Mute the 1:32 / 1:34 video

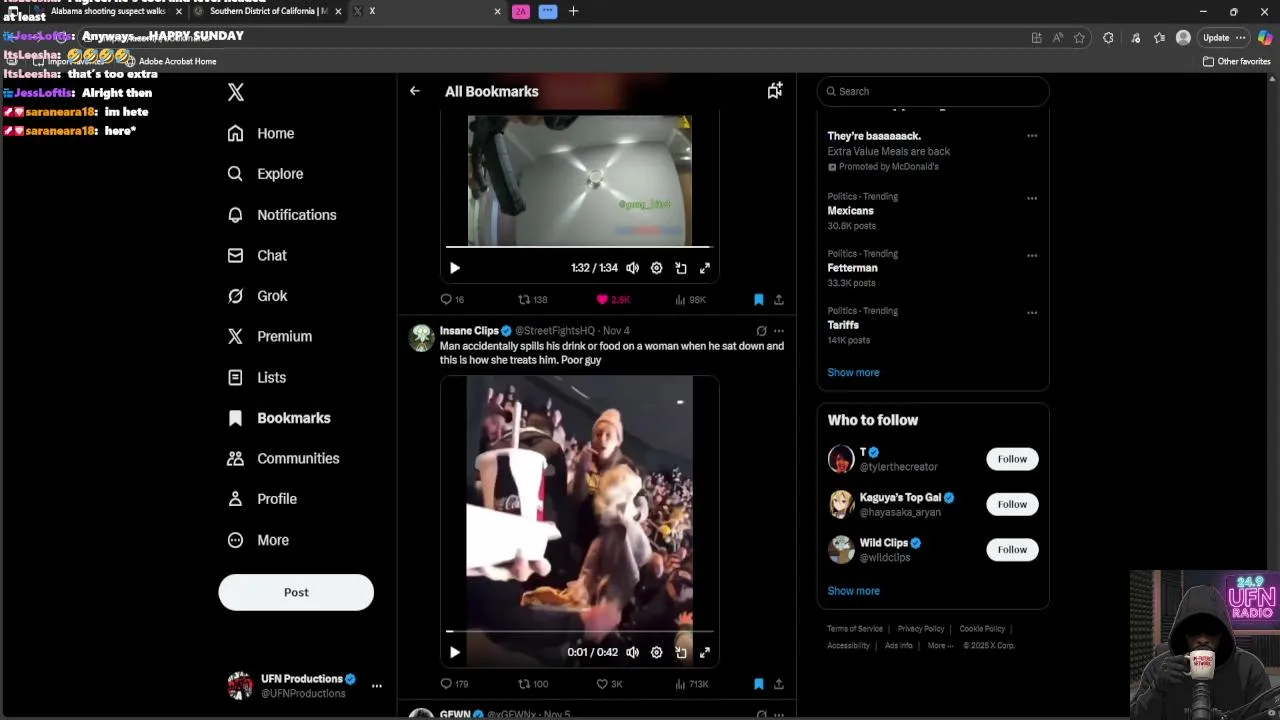(x=633, y=268)
